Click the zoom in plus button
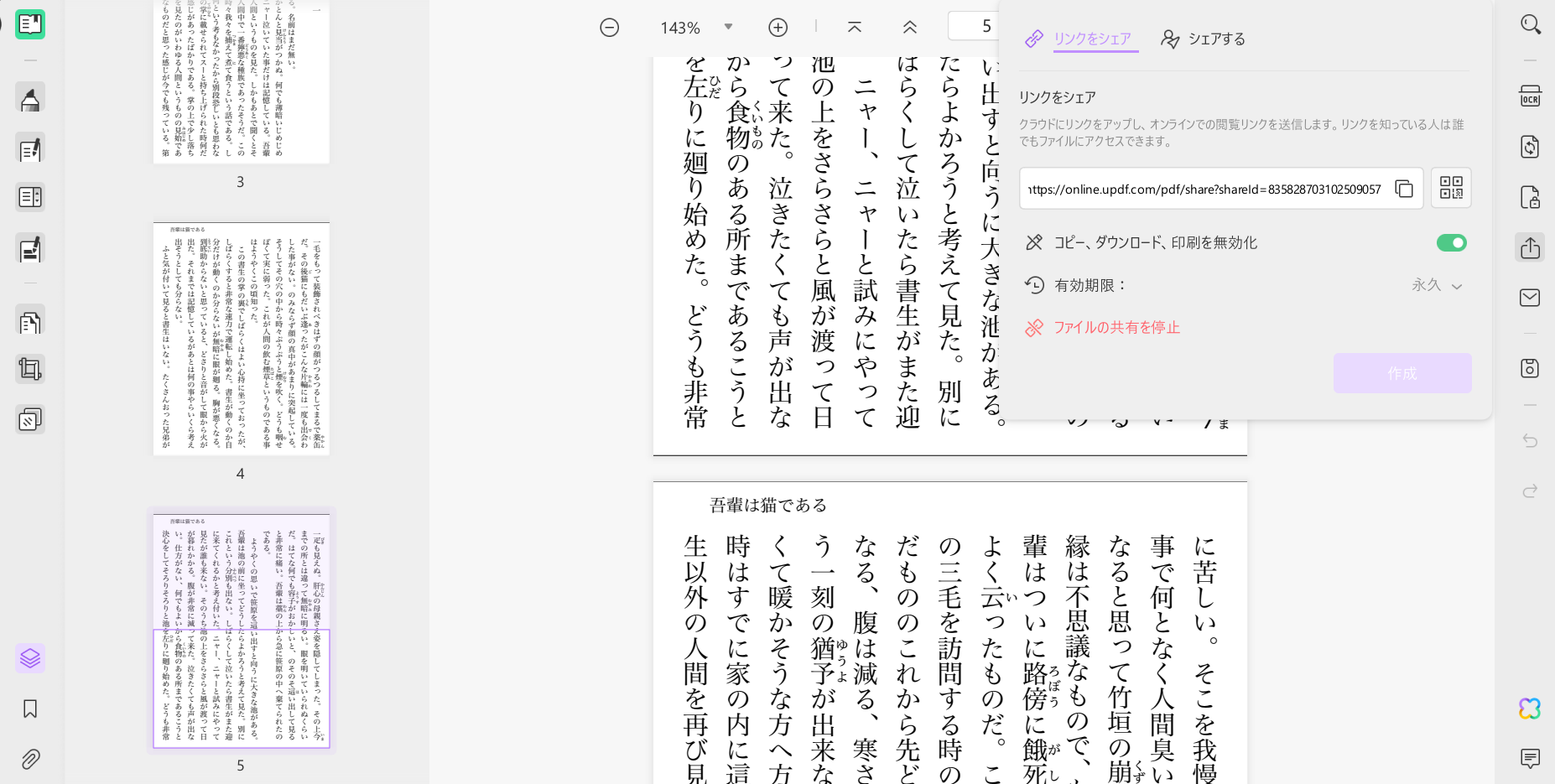The image size is (1555, 784). point(778,28)
